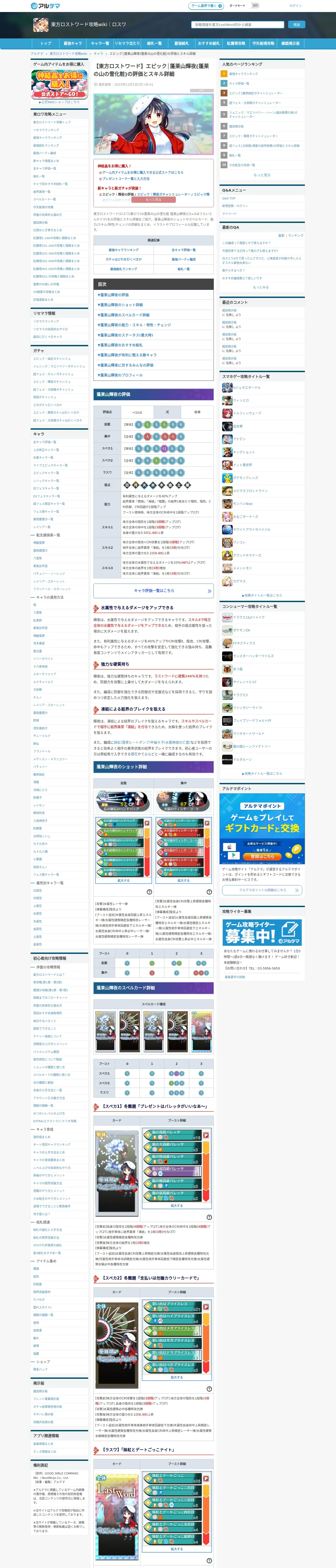Open the ウィンヒロ game icon
The width and height of the screenshot is (336, 1568).
coord(227,401)
